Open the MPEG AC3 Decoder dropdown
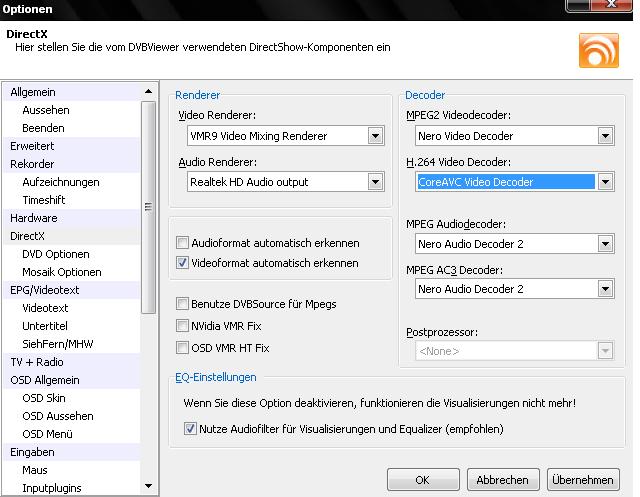The width and height of the screenshot is (640, 497). click(605, 289)
